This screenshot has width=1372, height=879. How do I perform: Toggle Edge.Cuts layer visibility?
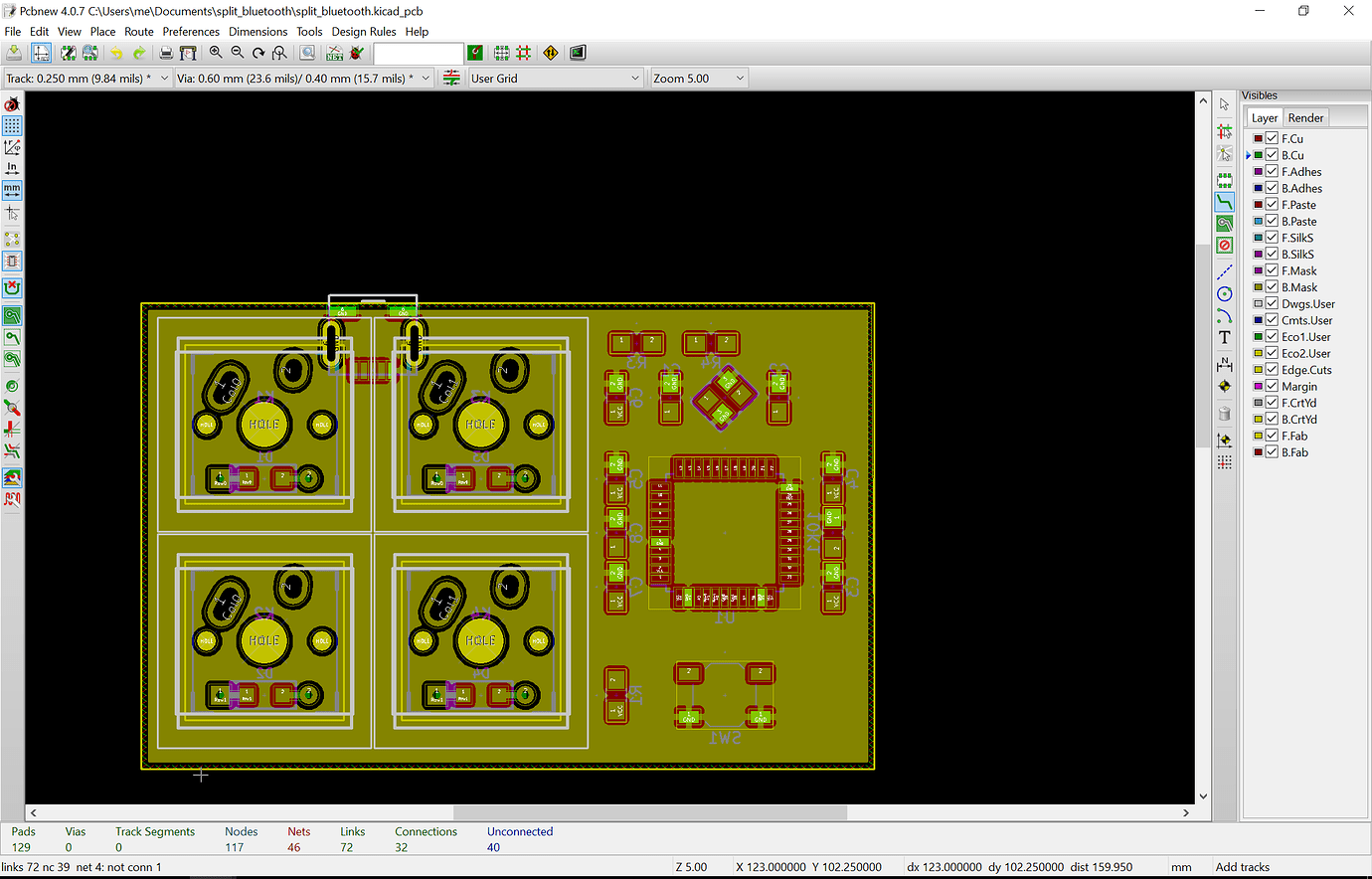coord(1270,369)
